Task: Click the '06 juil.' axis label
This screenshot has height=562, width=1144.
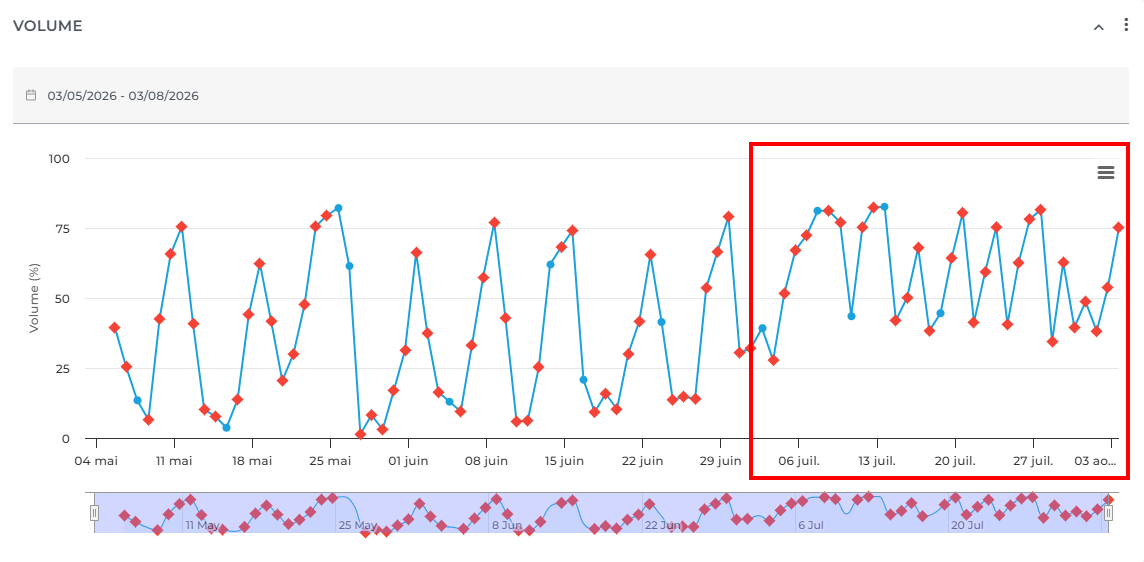Action: (x=799, y=461)
